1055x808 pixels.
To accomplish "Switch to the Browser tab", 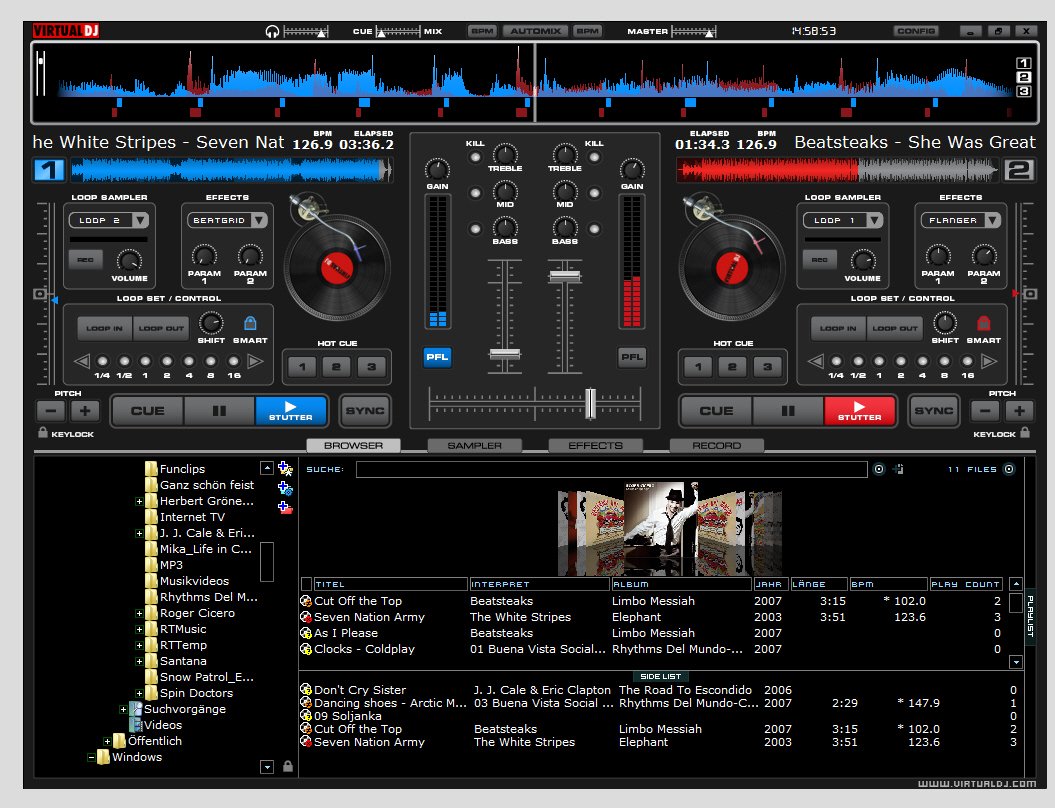I will click(353, 445).
